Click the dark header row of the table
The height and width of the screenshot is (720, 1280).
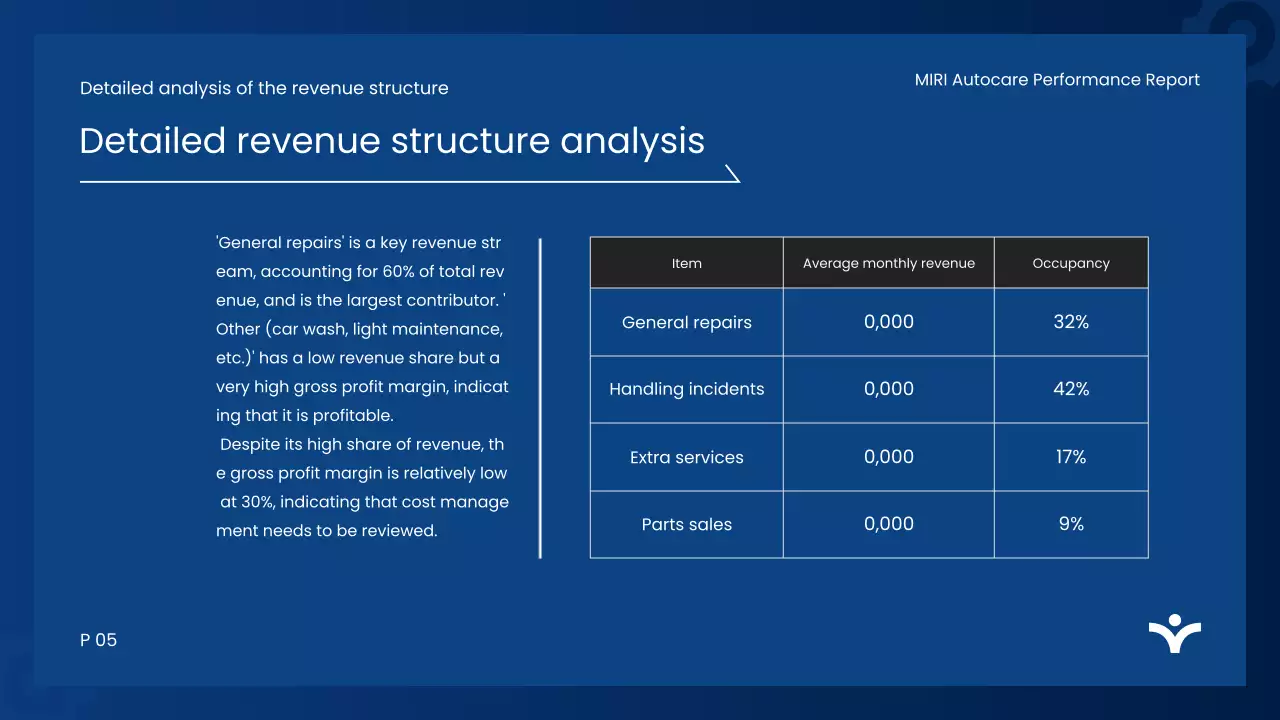[869, 262]
